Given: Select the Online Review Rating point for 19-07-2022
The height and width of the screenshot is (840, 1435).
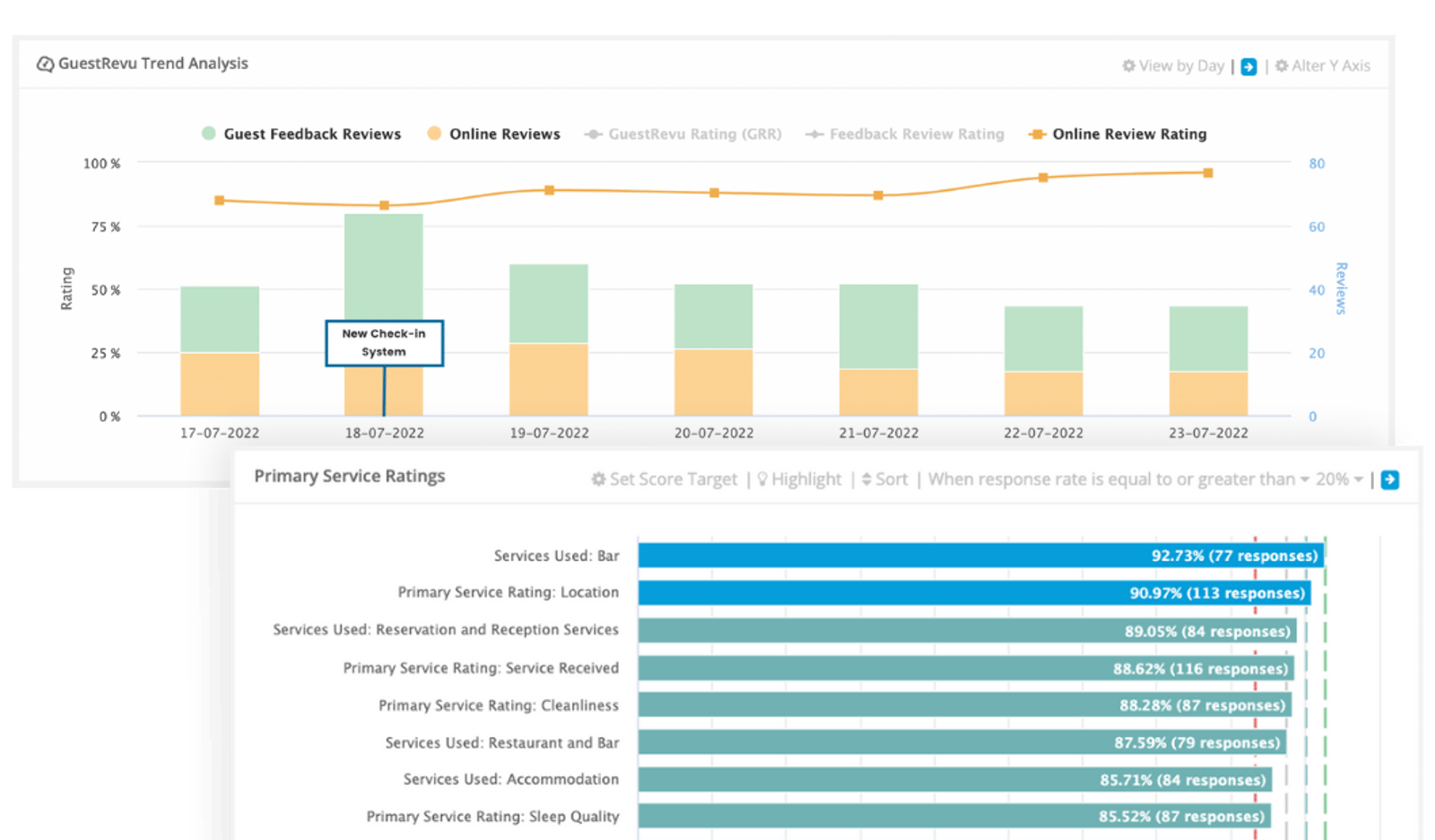Looking at the screenshot, I should coord(550,190).
